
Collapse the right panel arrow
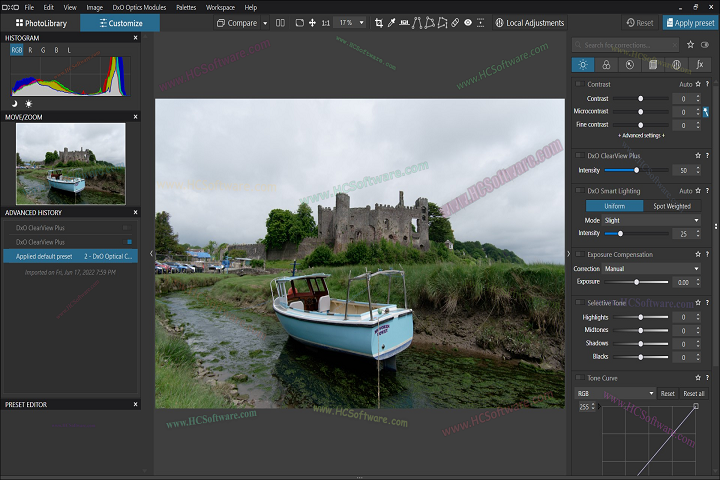coord(568,254)
